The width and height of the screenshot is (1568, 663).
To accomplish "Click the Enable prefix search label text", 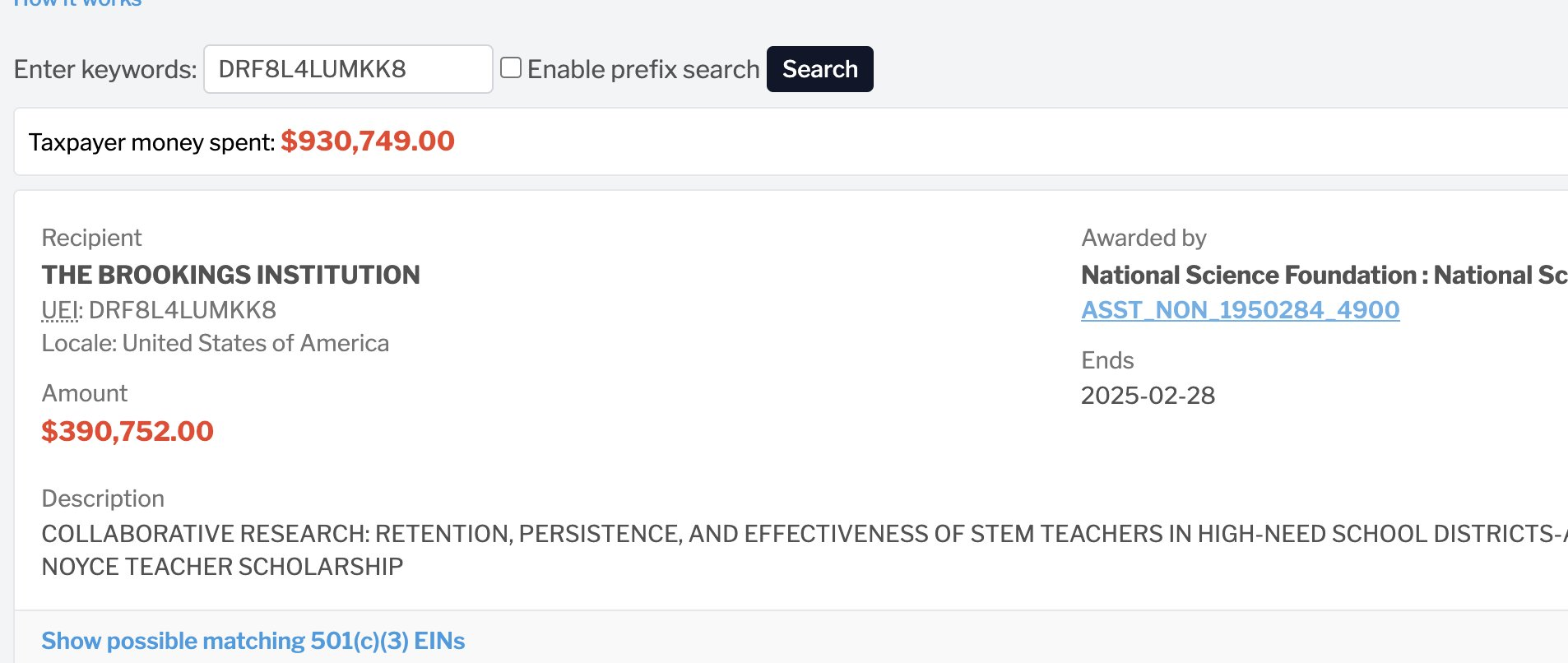I will pos(643,69).
